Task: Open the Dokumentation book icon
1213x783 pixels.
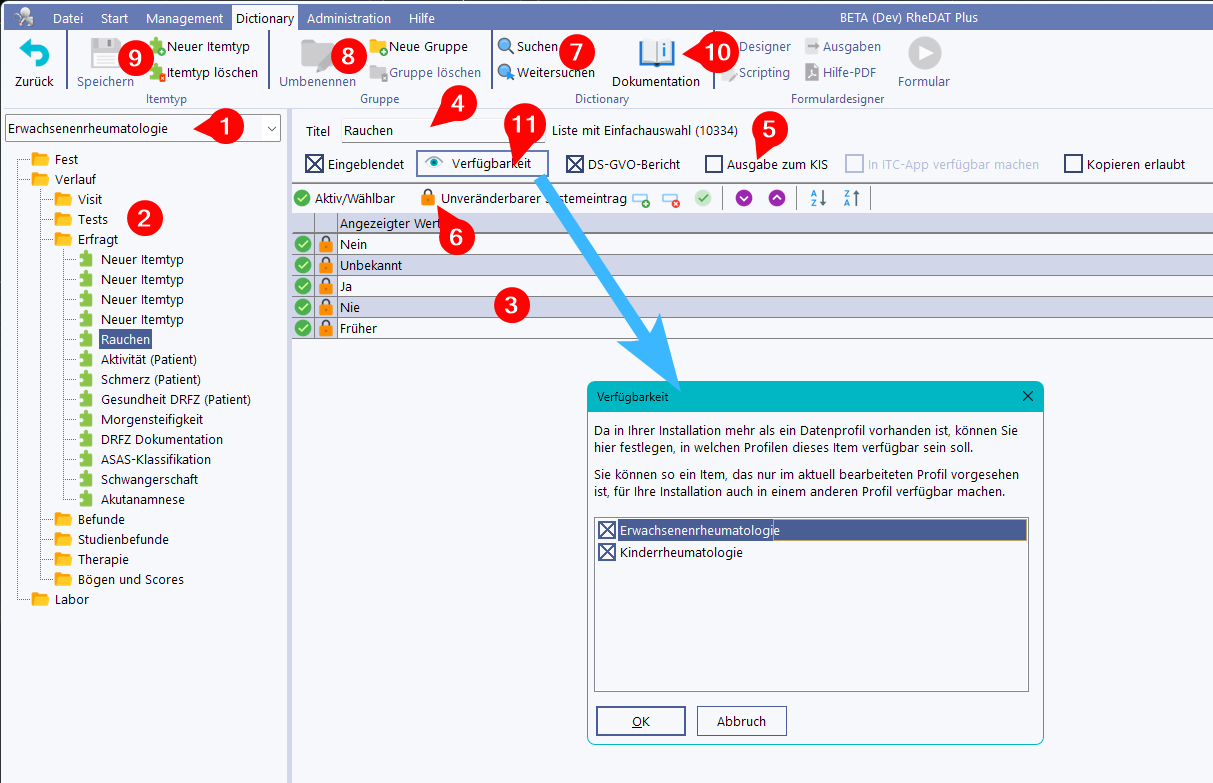Action: [x=656, y=54]
